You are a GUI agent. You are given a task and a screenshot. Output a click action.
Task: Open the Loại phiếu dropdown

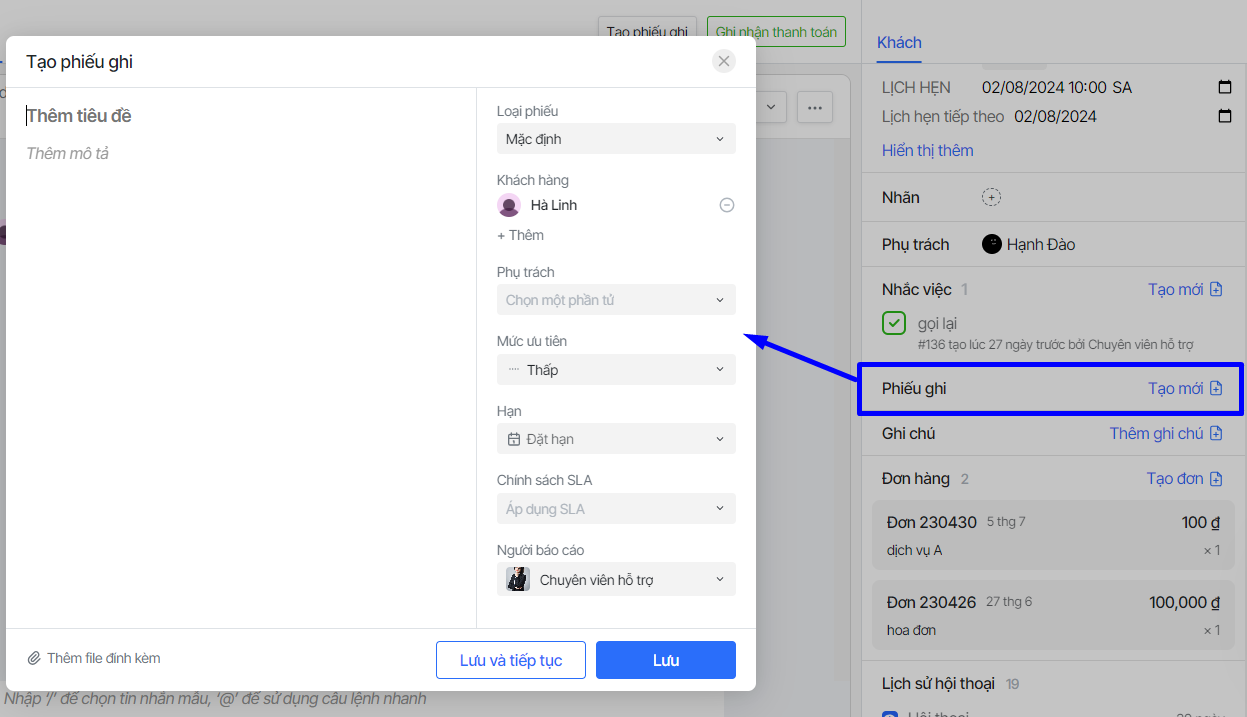[615, 139]
